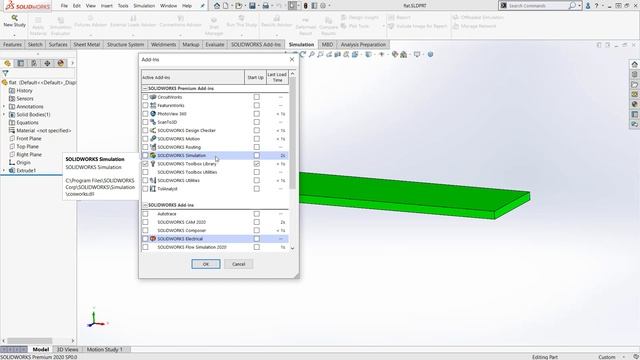Open the Options gear icon
The width and height of the screenshot is (640, 360).
323,6
